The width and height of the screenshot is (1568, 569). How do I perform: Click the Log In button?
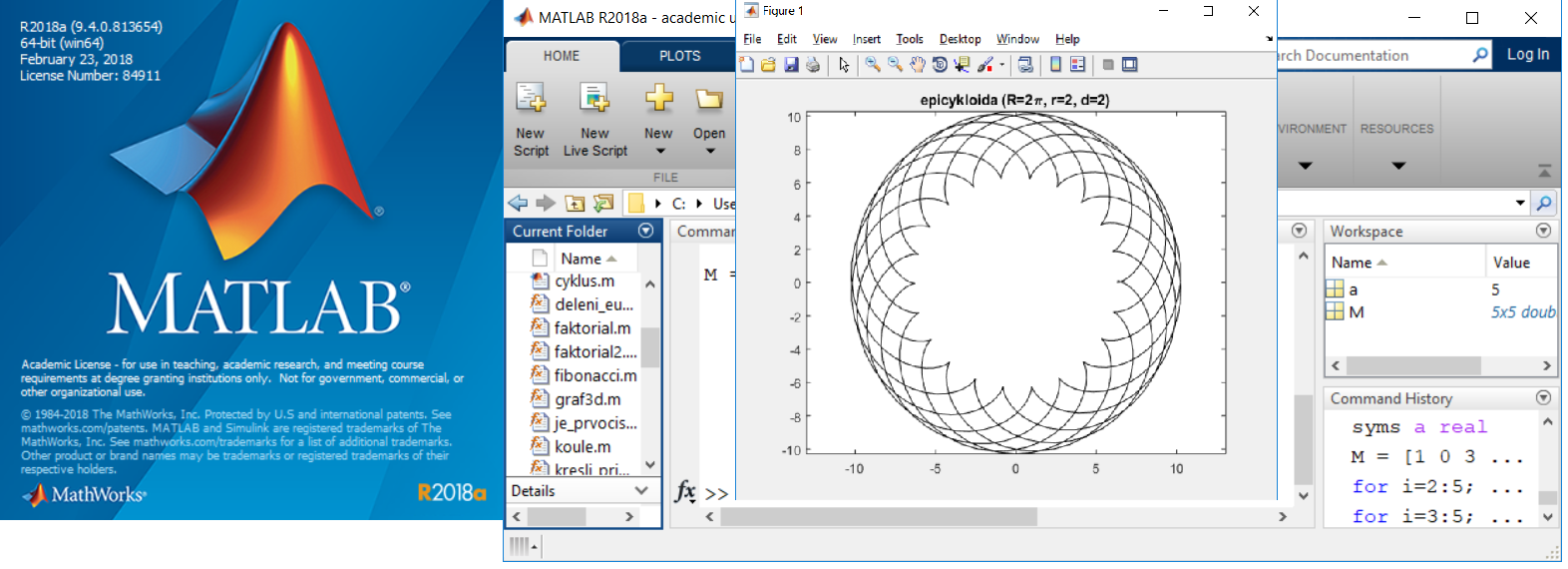1527,55
